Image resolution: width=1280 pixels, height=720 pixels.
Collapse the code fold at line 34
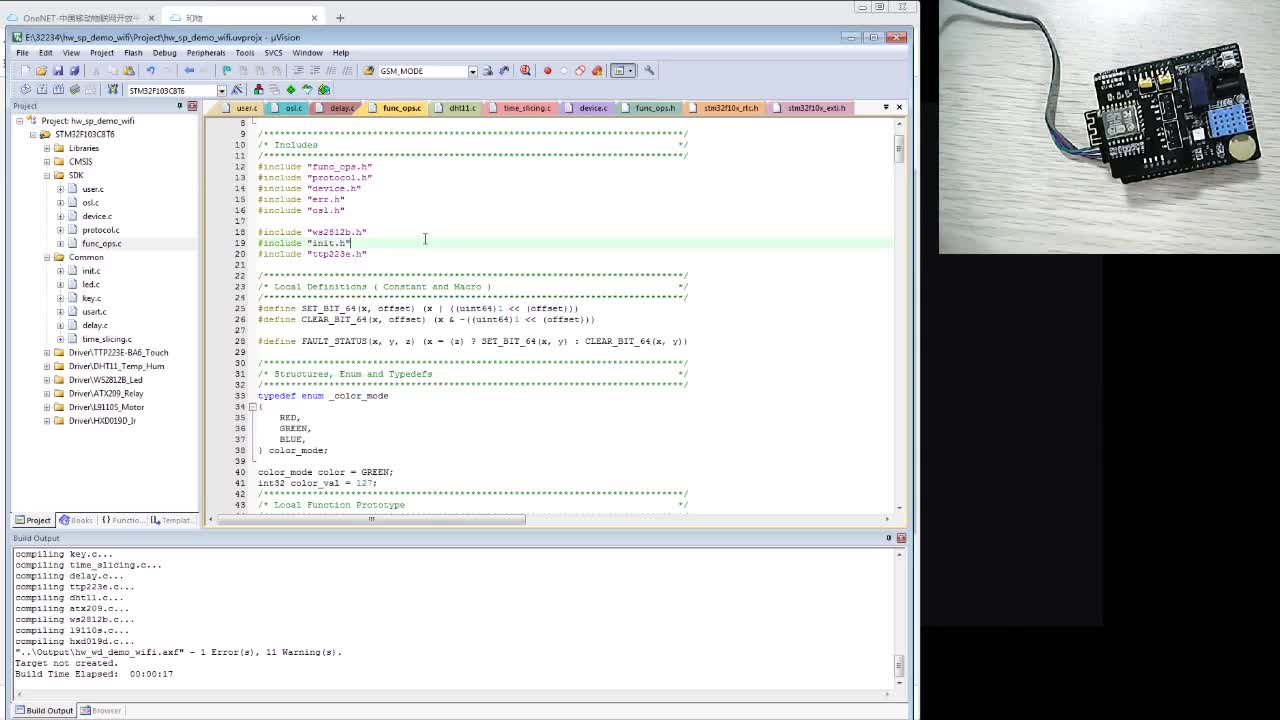252,407
